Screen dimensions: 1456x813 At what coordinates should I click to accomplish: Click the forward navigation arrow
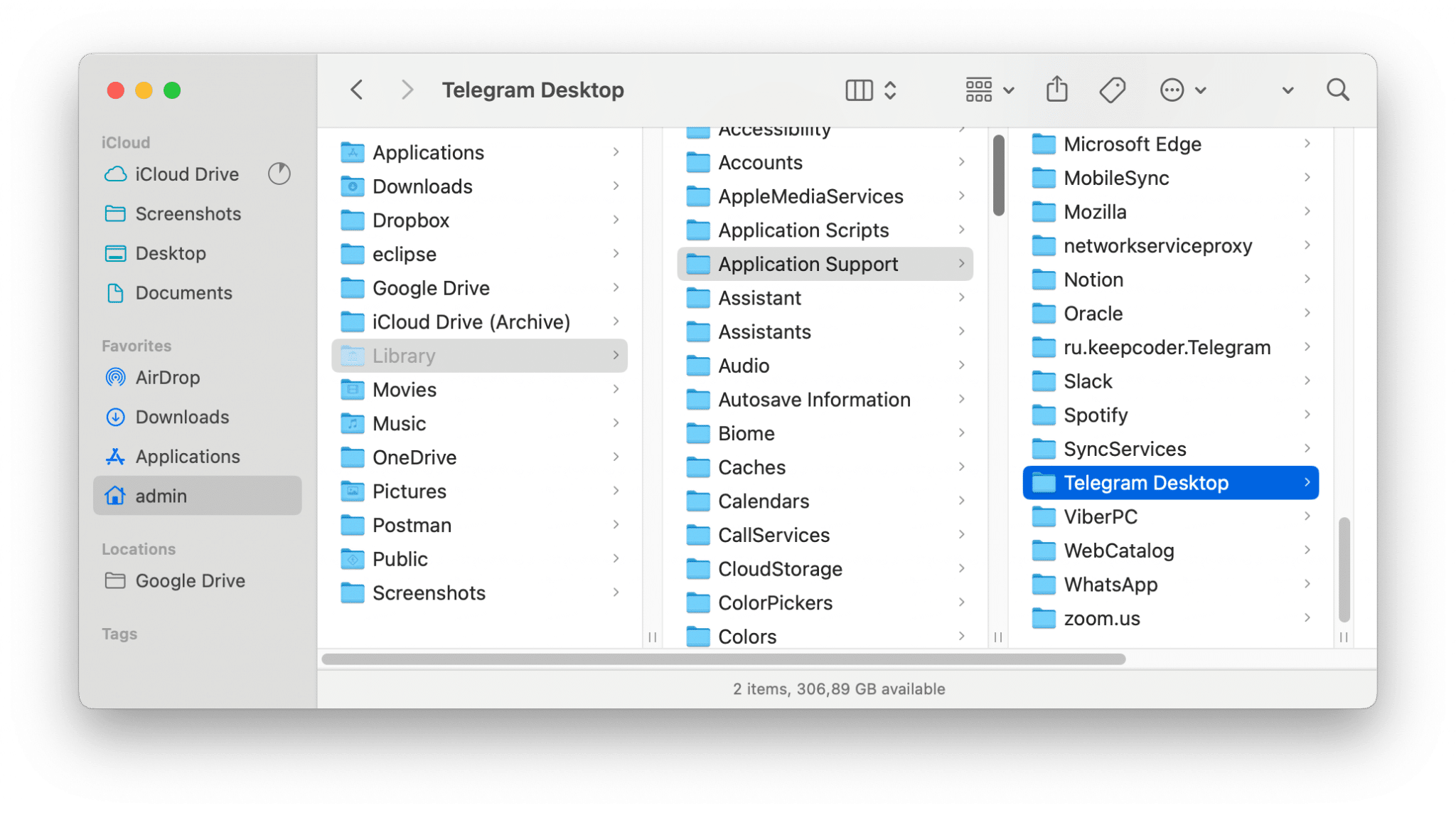[x=407, y=89]
